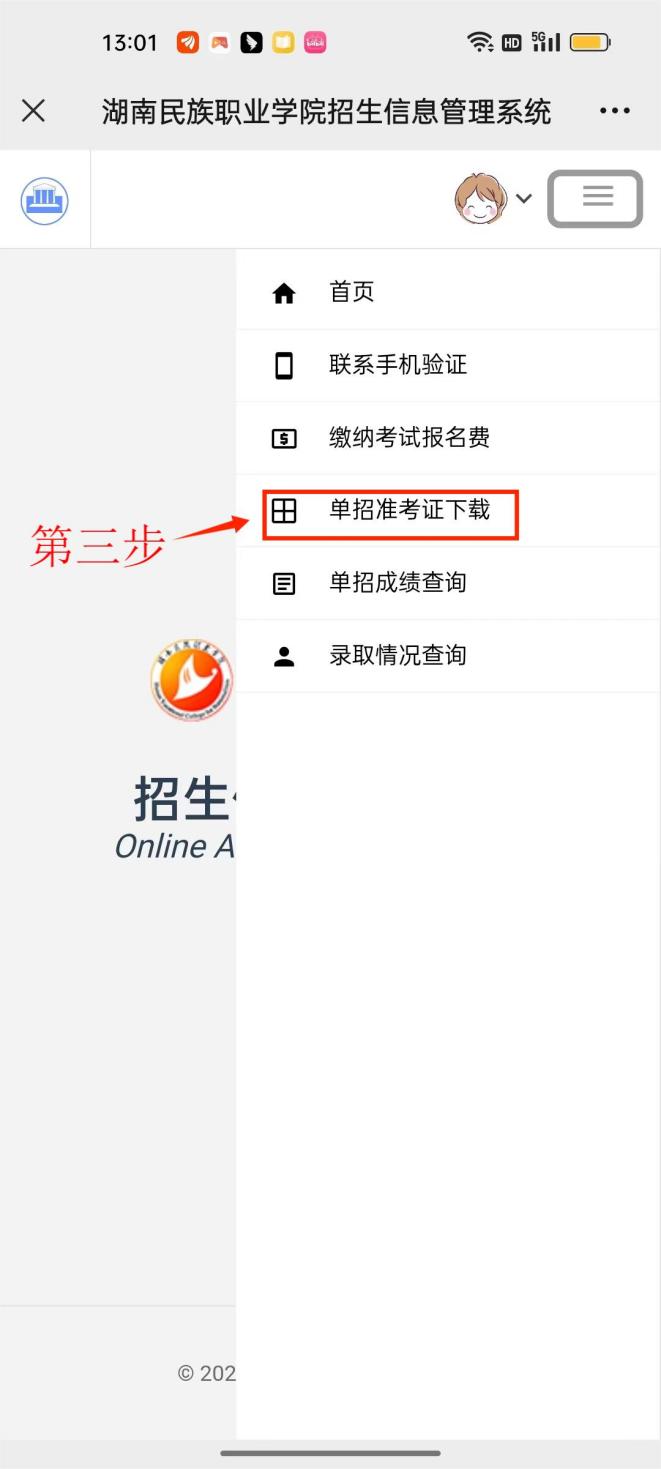Screen dimensions: 661x1469
Task: Toggle the hamburger menu button
Action: [x=595, y=198]
